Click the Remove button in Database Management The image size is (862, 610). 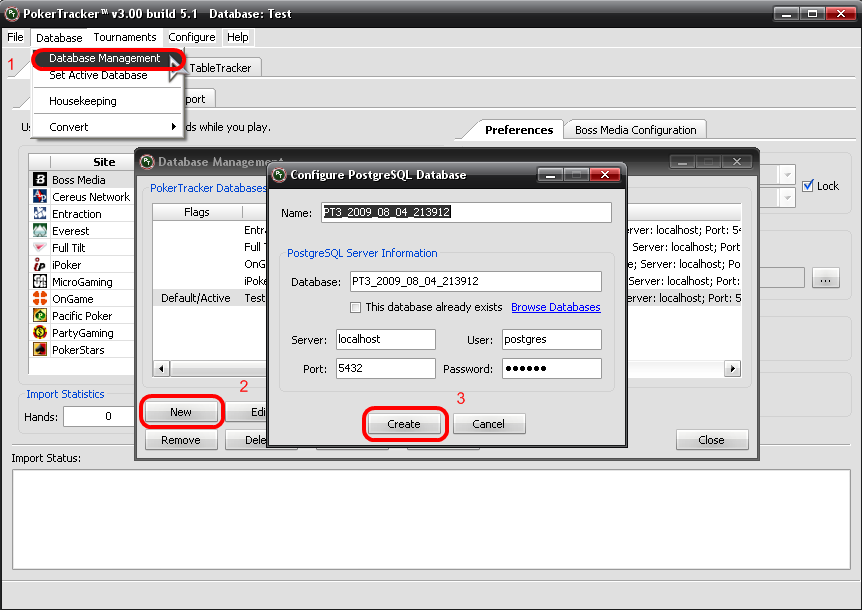click(x=181, y=440)
